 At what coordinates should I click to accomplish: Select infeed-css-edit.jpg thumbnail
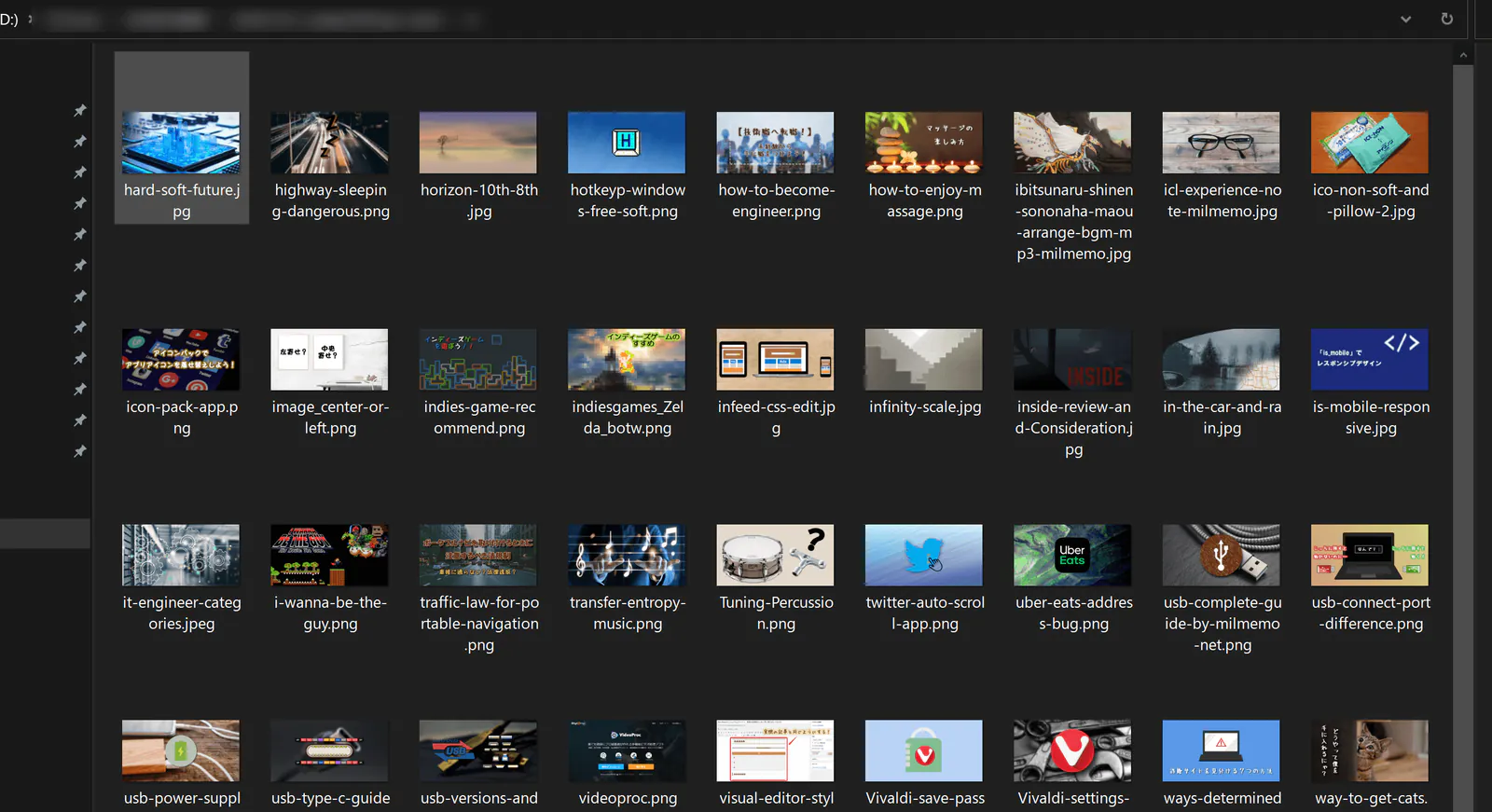(x=776, y=359)
